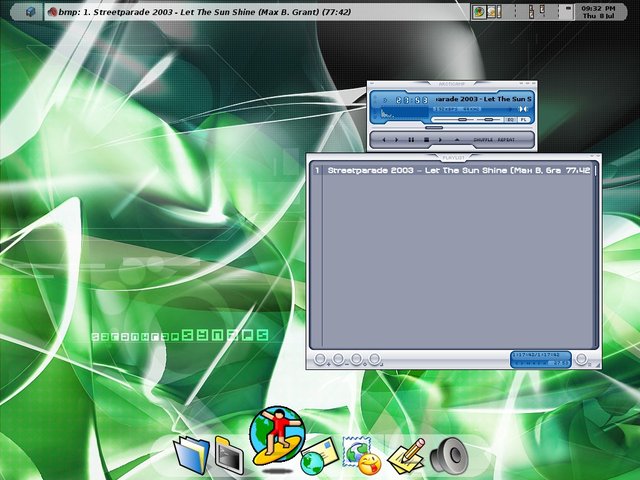Click the computer icon in top panel
Viewport: 640px width, 480px height.
tap(30, 12)
